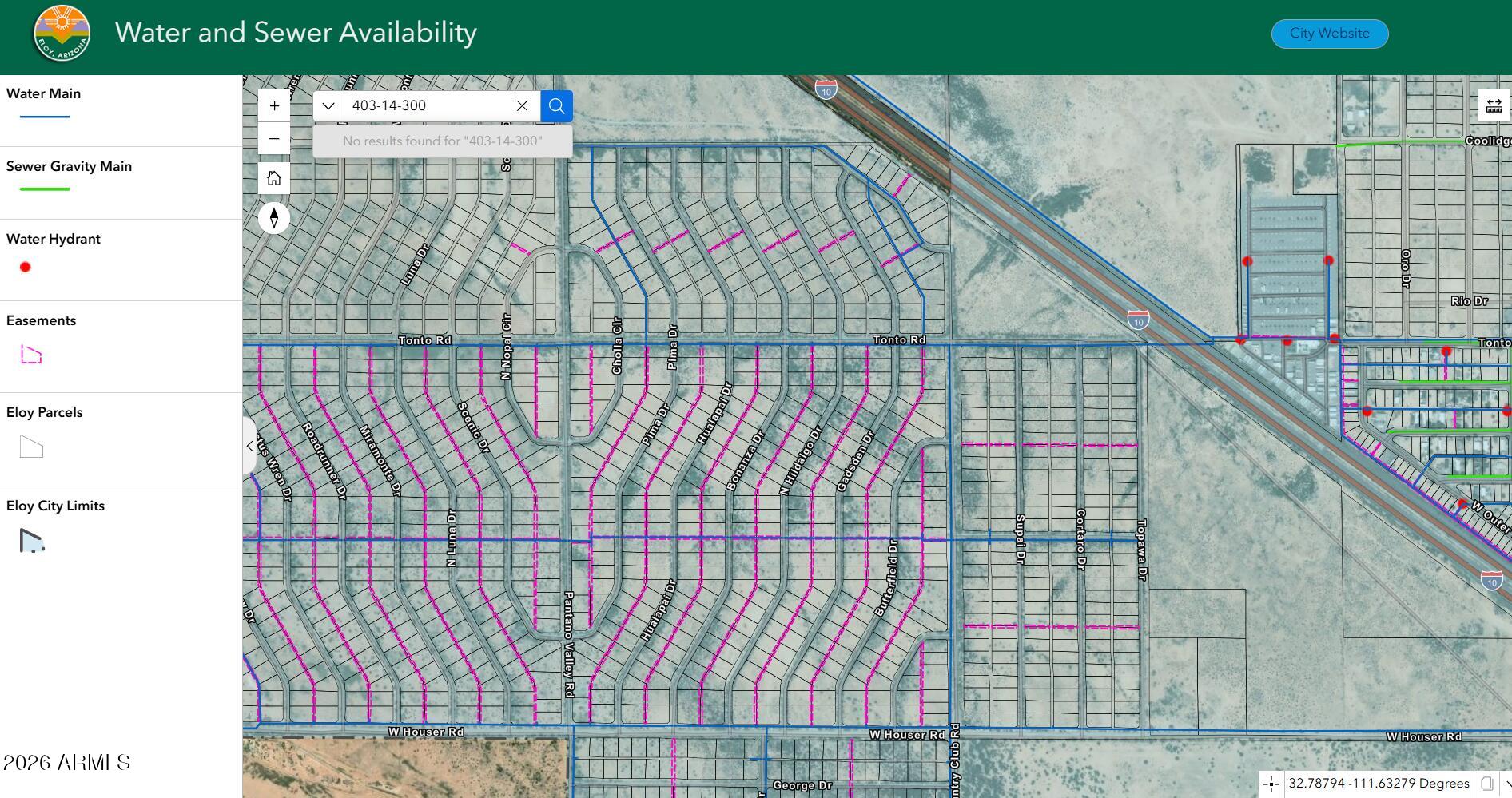Click the Topawa Dr street label
Viewport: 1512px width, 798px height.
[x=1142, y=550]
